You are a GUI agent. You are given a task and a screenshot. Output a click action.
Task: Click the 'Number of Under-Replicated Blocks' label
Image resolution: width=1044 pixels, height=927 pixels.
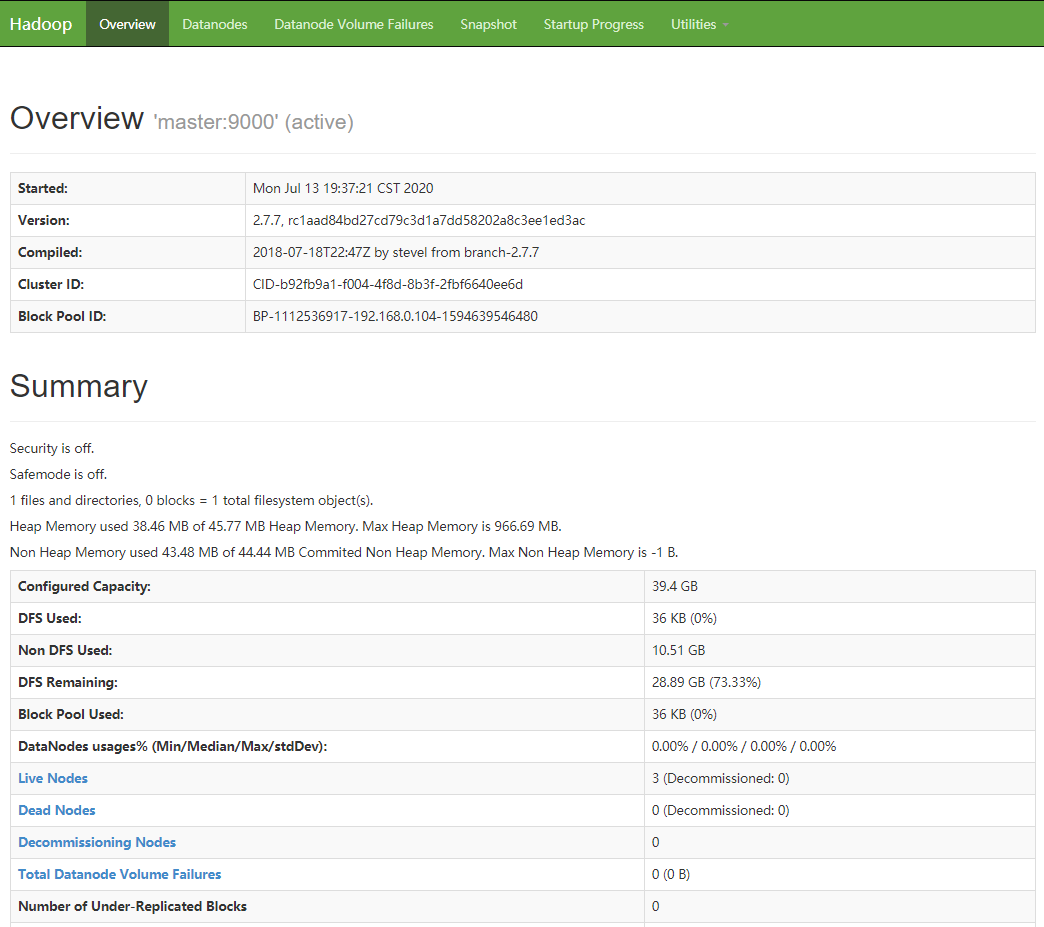132,906
